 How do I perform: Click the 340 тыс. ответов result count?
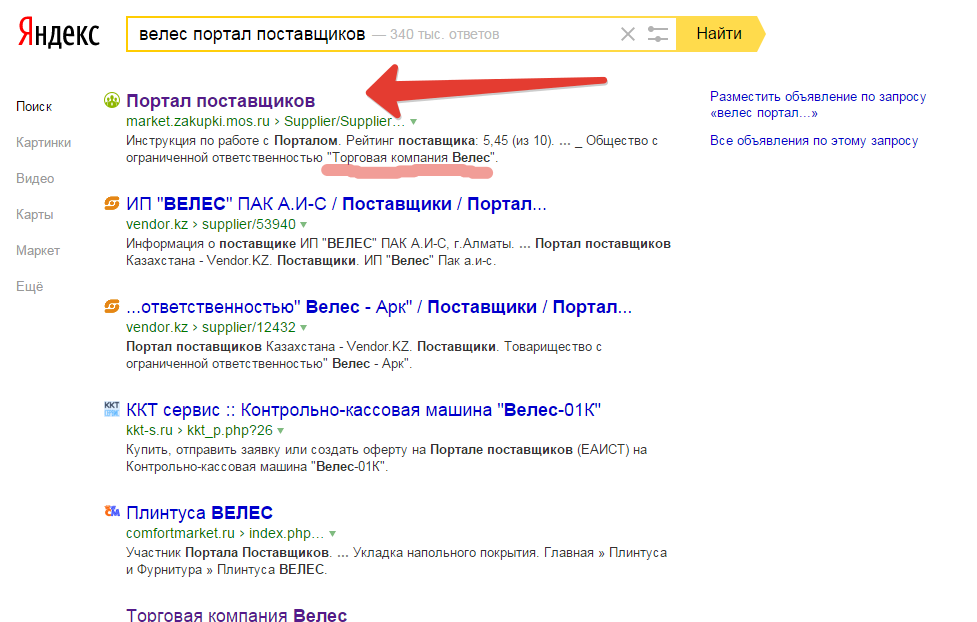tap(444, 34)
